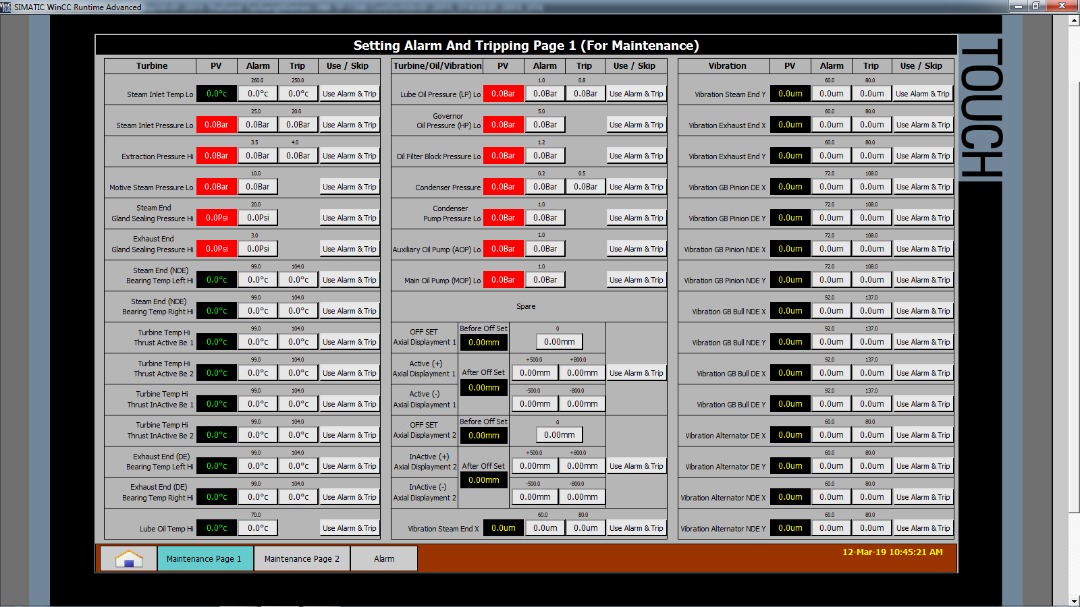Open the Alarm tab

click(x=384, y=559)
